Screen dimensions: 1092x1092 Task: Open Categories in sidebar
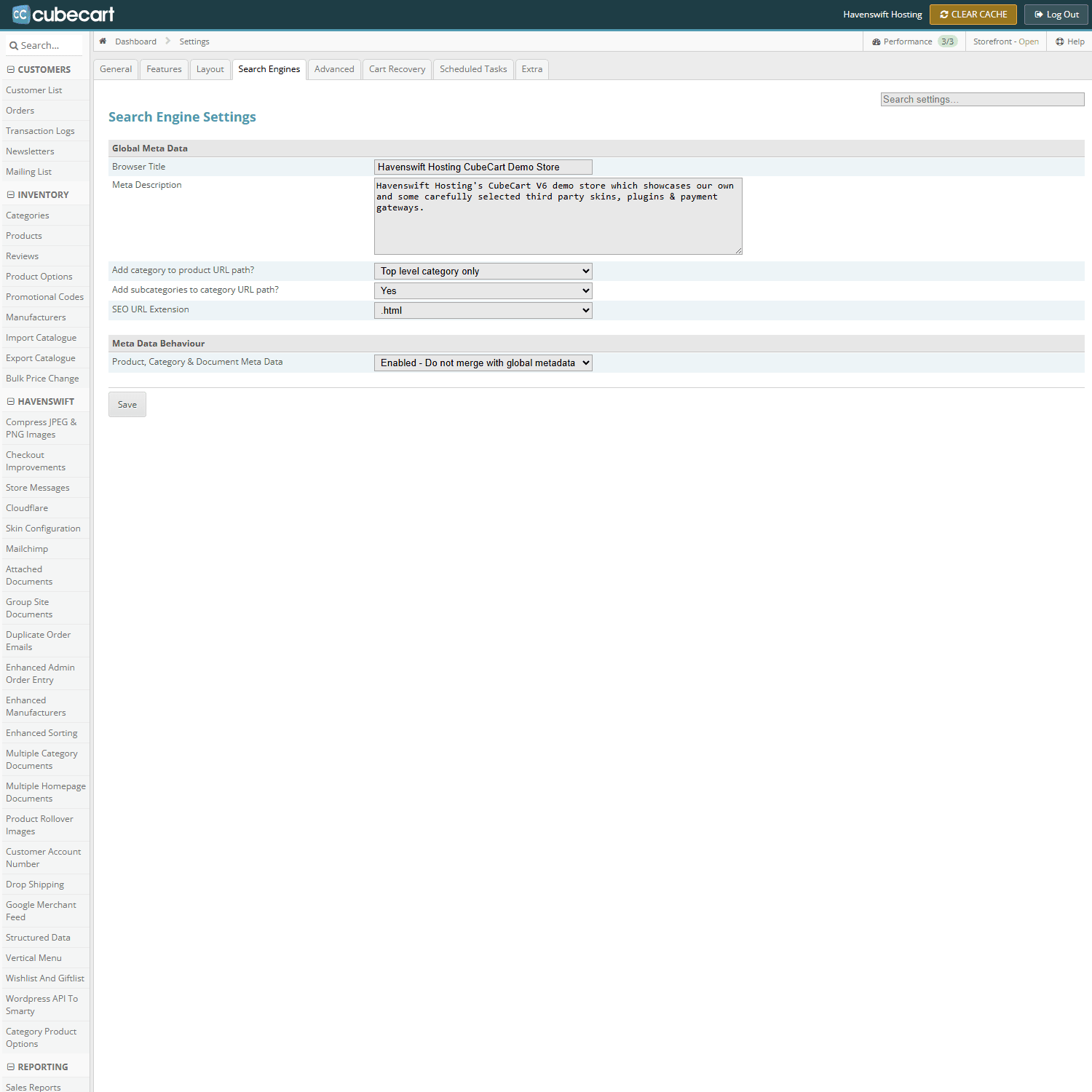coord(28,215)
